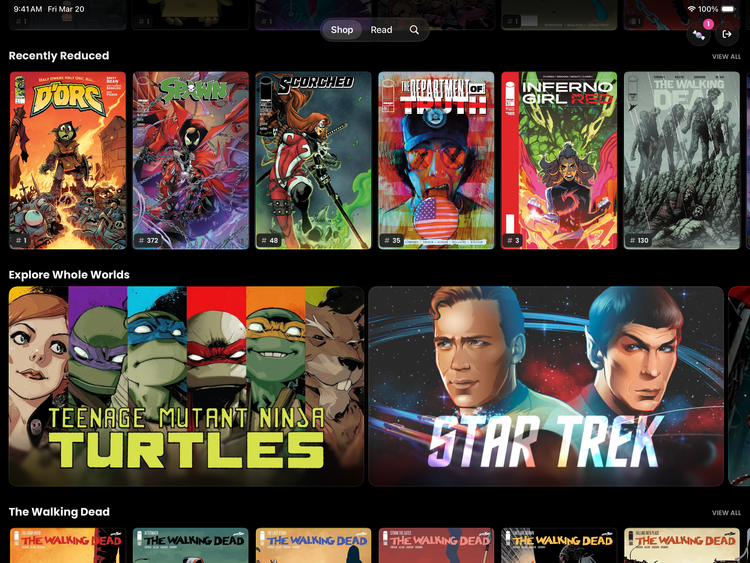Select the Shop tab
Screen dimensions: 750x563
342,30
